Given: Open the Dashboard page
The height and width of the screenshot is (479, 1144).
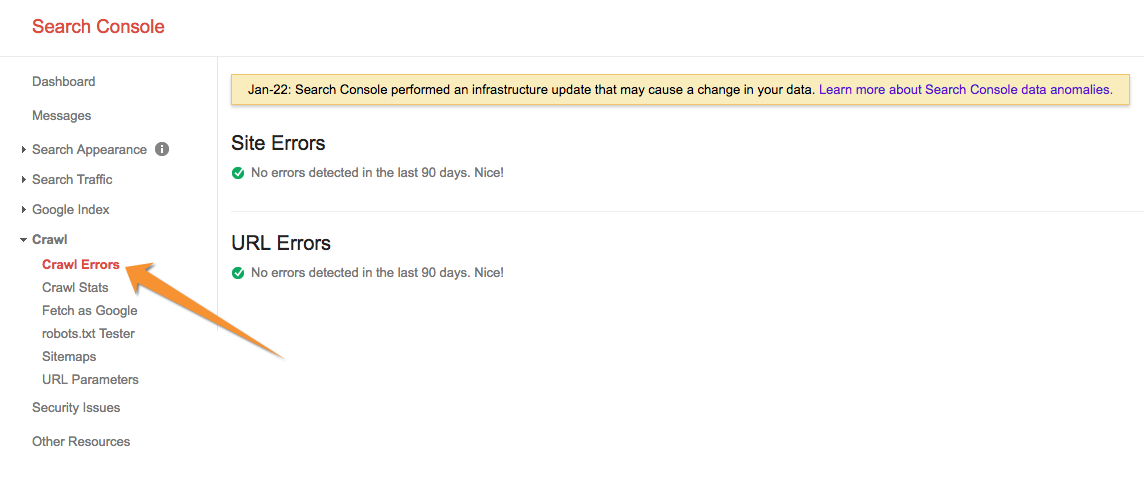Looking at the screenshot, I should coord(64,82).
